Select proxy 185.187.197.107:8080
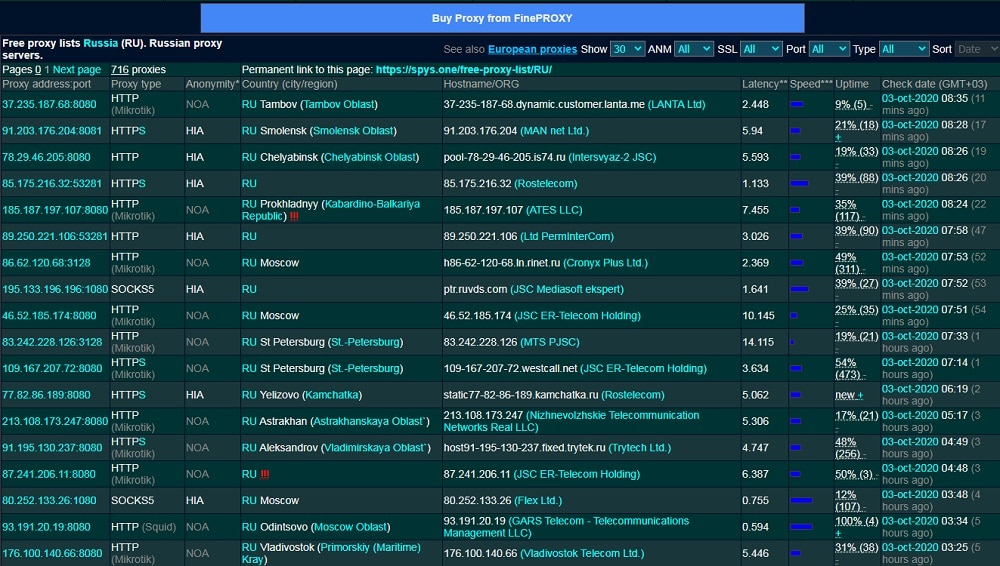Screen dimensions: 1000x566 click(55, 210)
